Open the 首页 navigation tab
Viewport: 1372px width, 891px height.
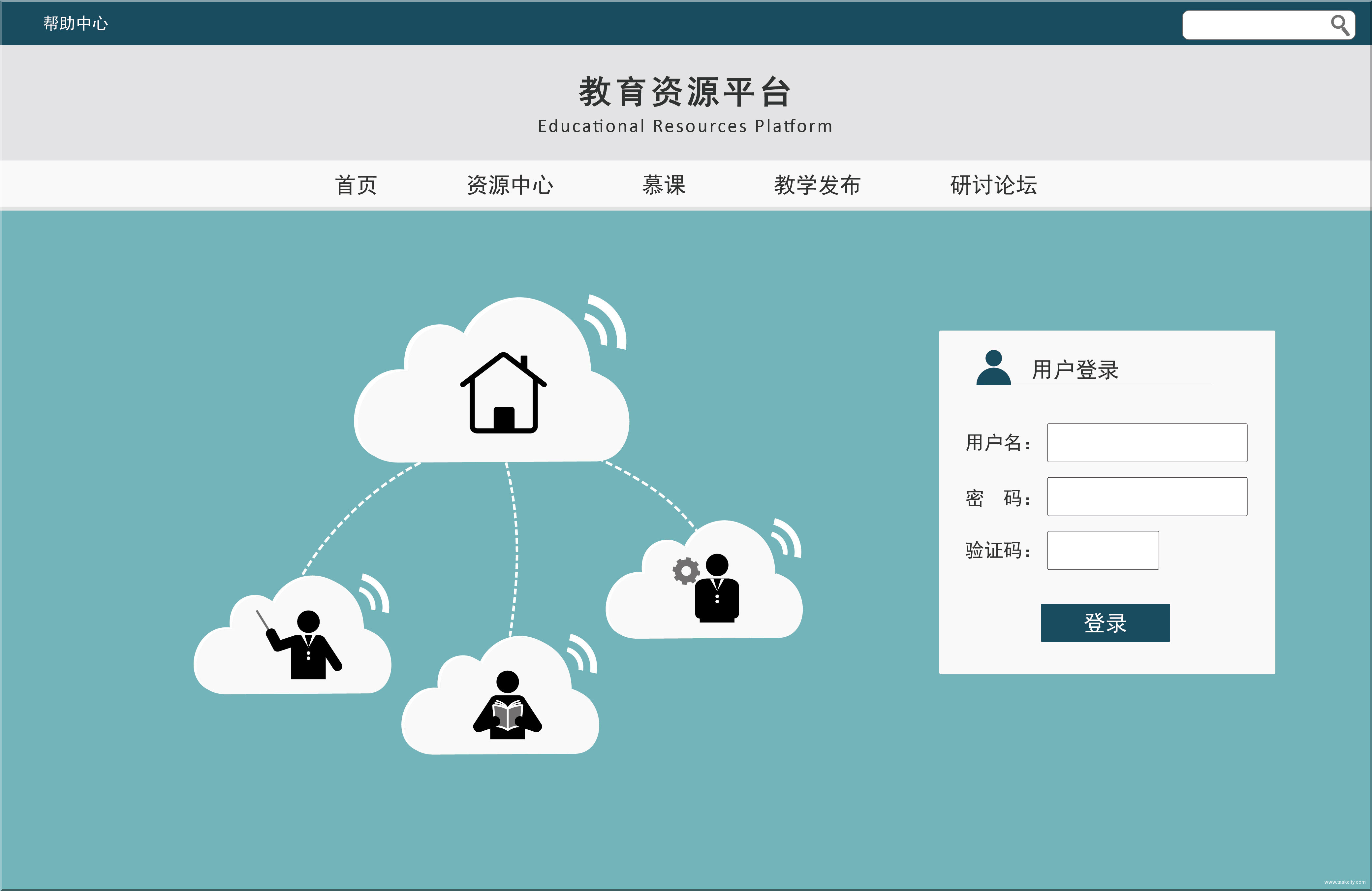tap(356, 185)
